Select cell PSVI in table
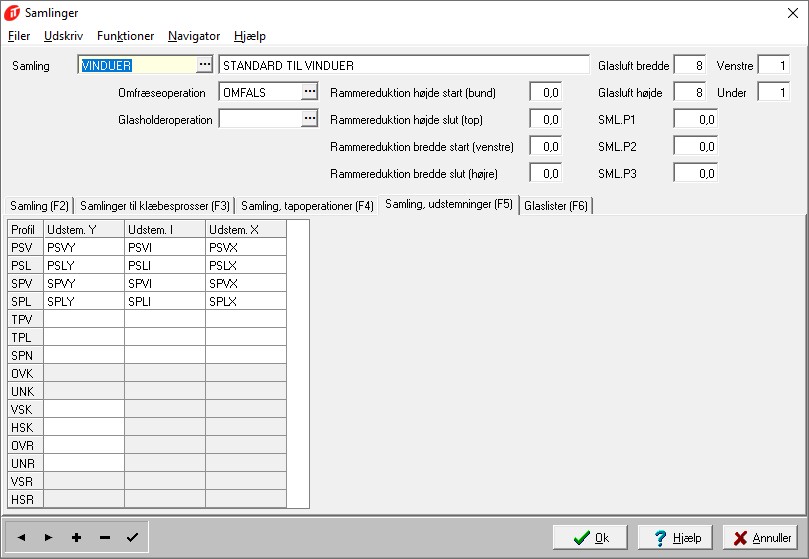This screenshot has height=559, width=809. click(x=165, y=247)
